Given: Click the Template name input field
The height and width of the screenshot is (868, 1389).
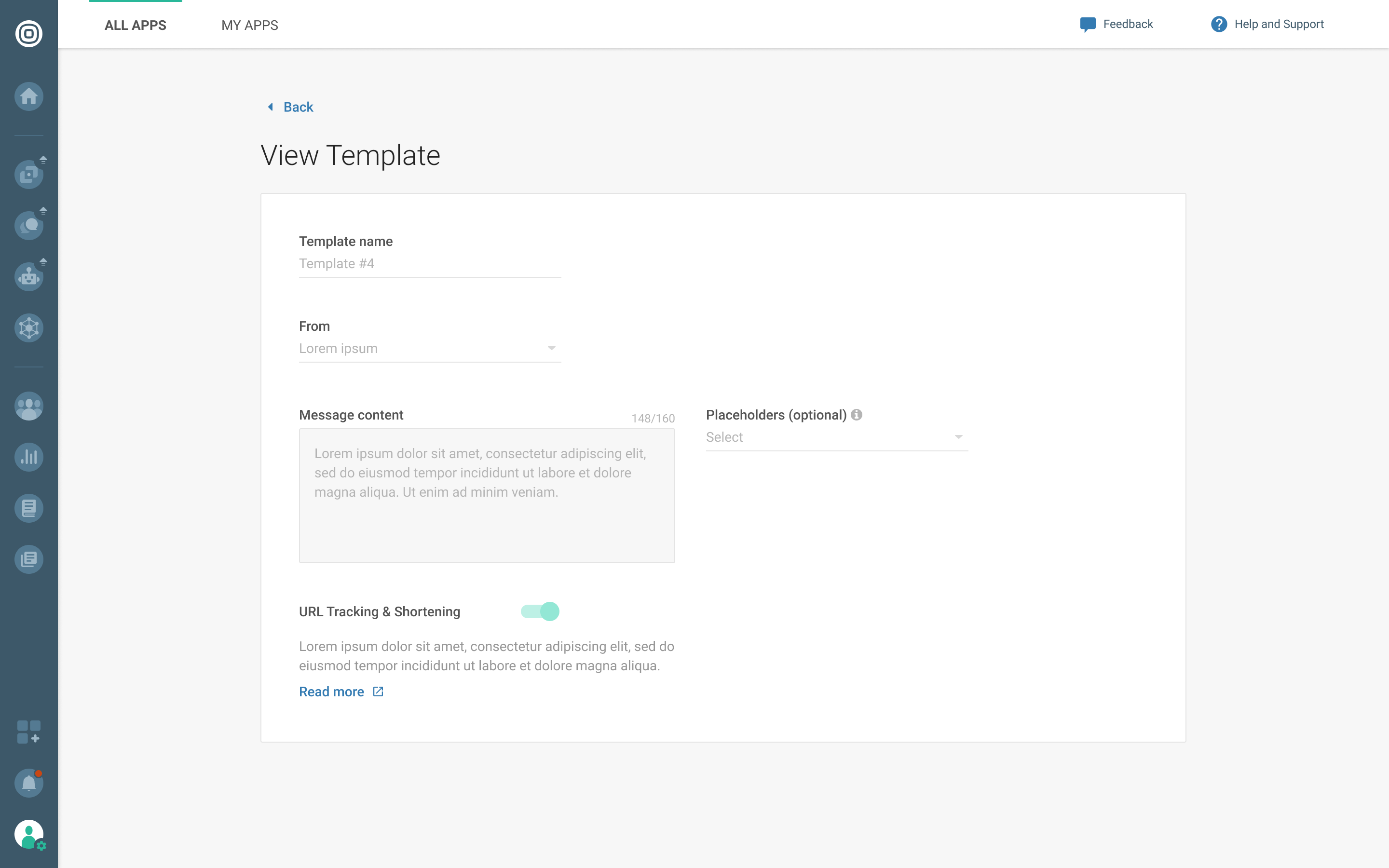Looking at the screenshot, I should point(429,264).
